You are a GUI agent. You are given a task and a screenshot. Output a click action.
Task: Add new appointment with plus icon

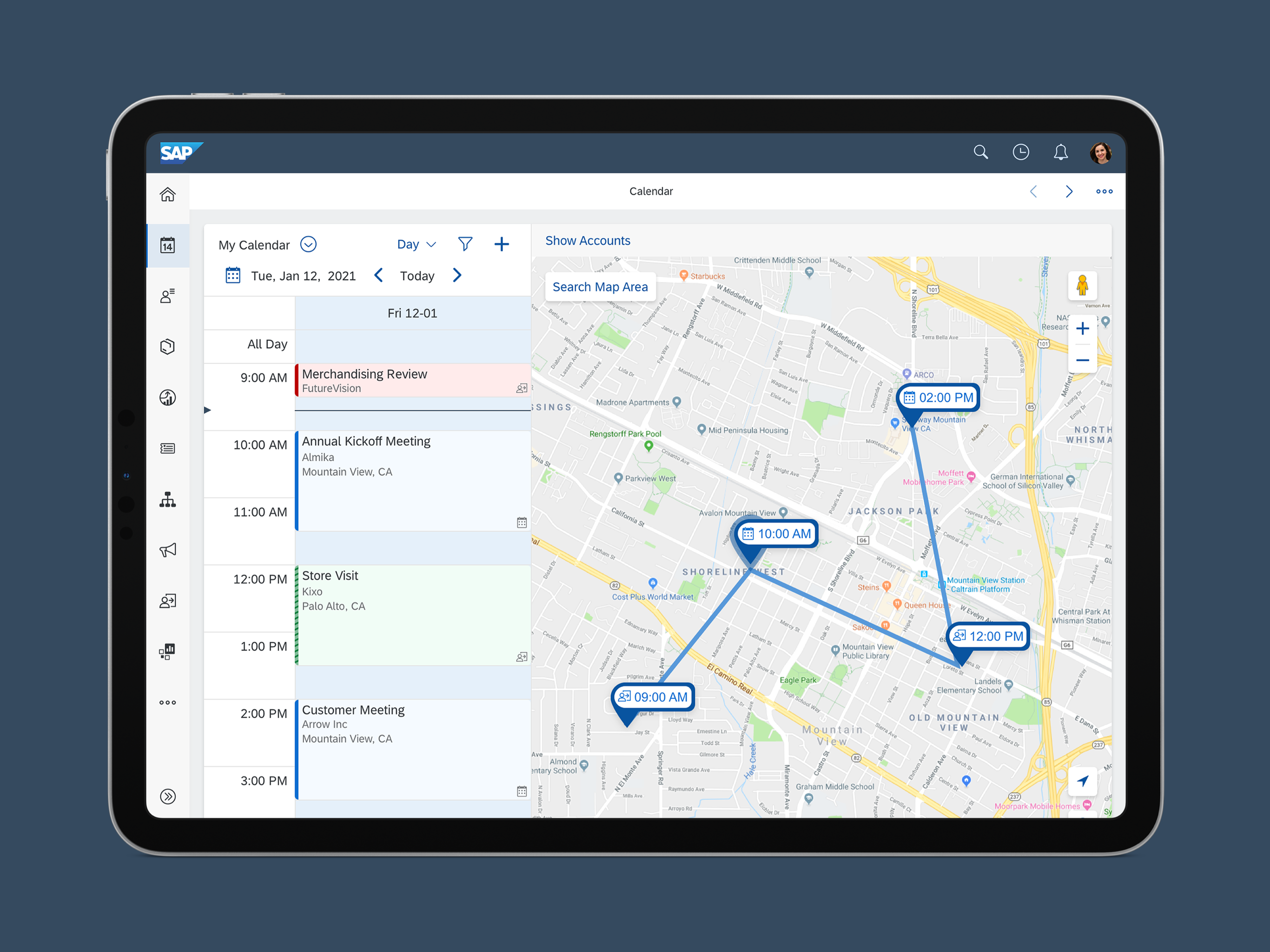click(x=501, y=244)
